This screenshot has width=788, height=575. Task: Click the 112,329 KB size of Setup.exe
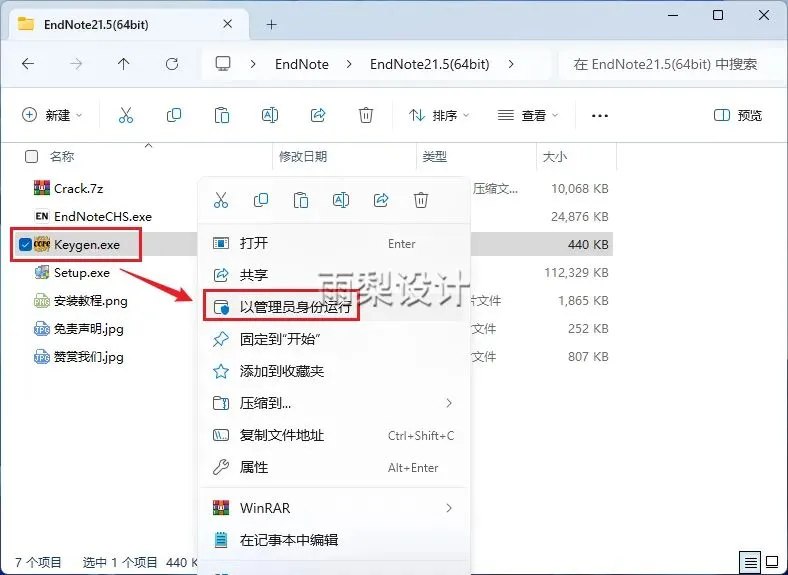pos(576,272)
